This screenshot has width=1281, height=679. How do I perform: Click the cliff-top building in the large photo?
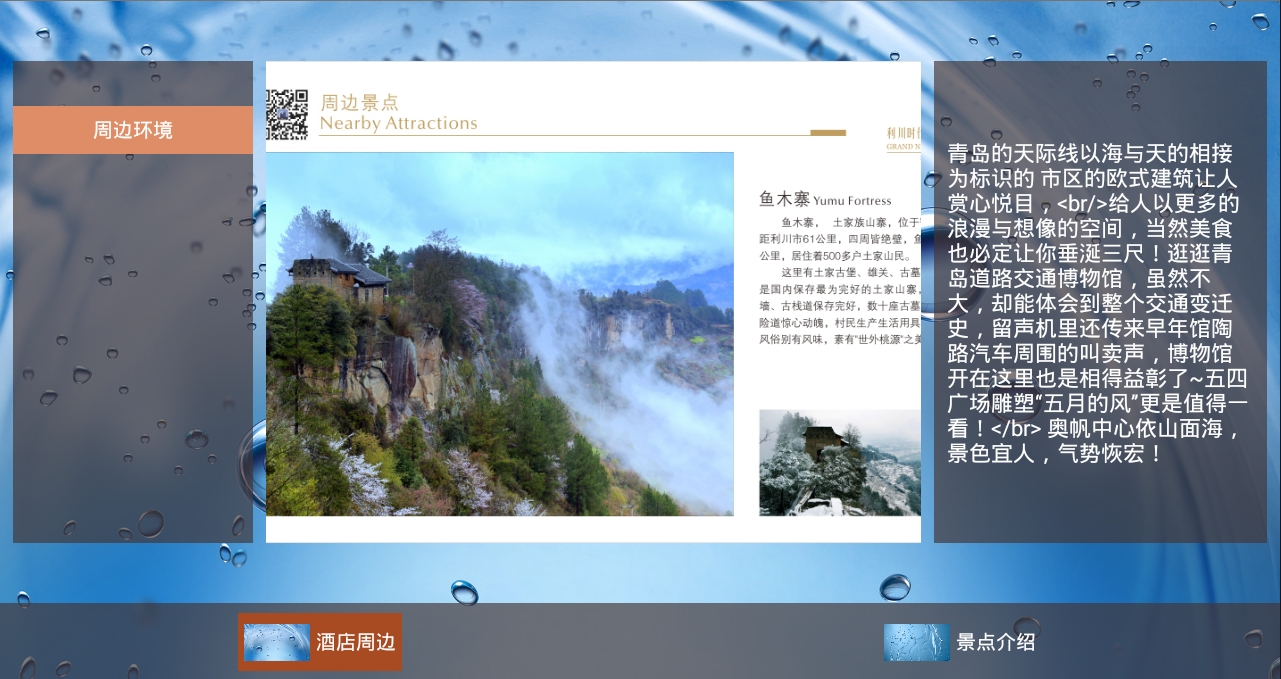[x=338, y=277]
